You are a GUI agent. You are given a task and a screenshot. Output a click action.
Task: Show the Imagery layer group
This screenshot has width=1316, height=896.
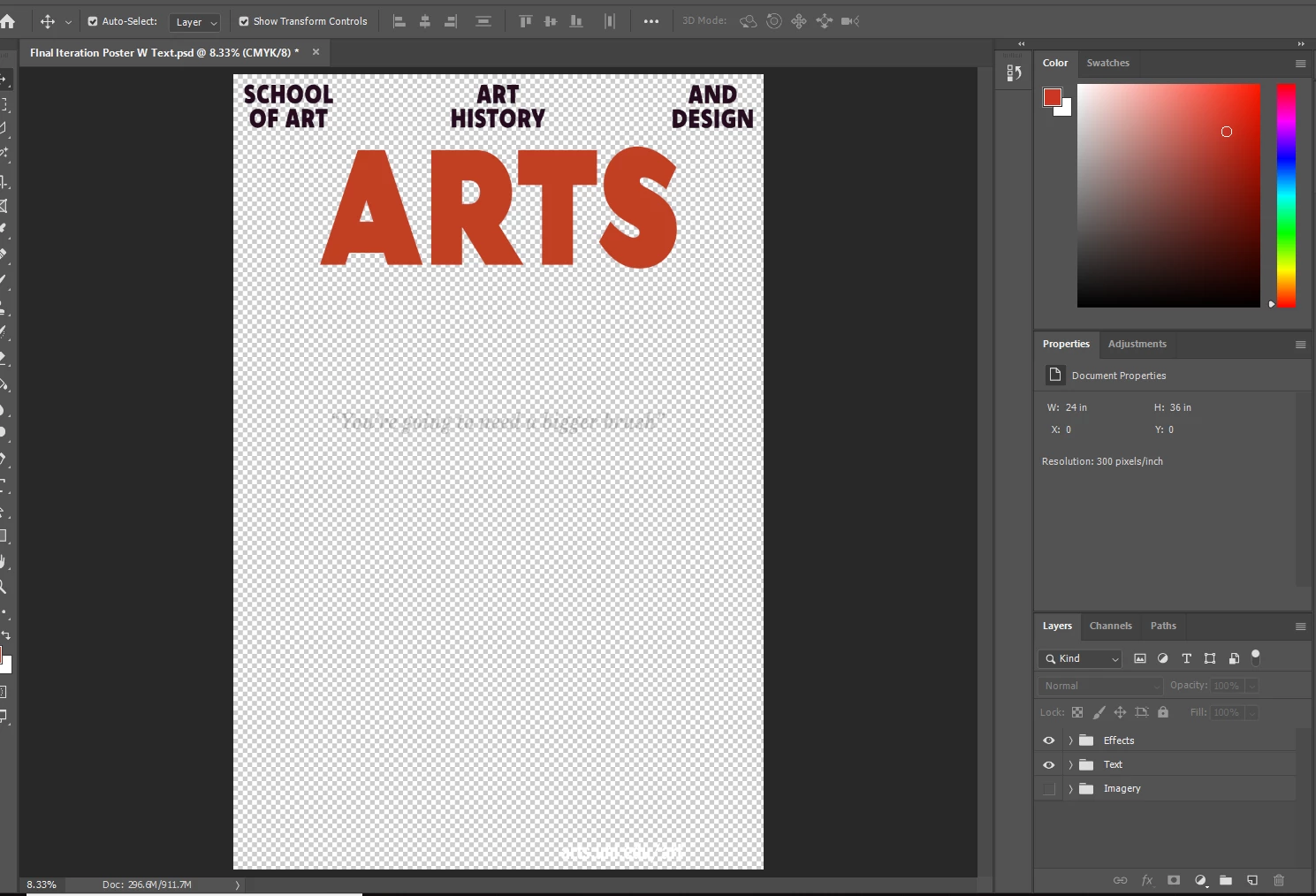point(1049,789)
